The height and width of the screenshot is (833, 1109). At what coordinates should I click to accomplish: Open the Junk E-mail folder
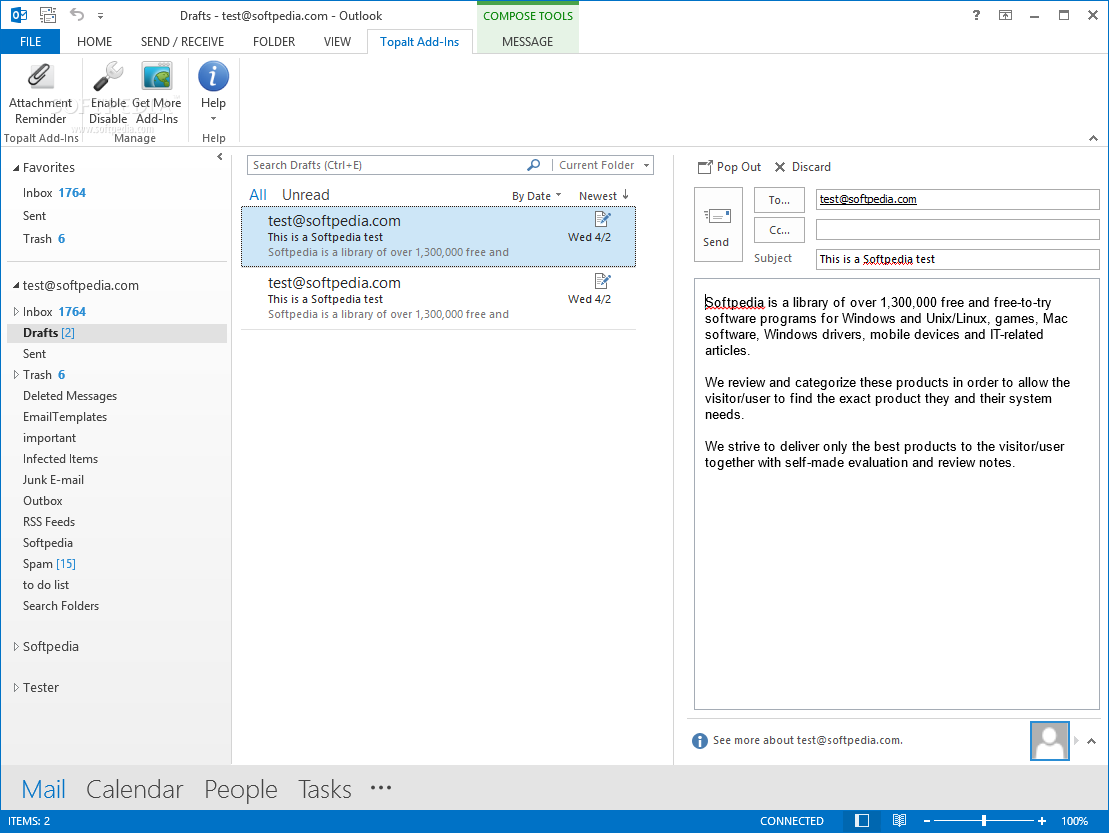pos(53,480)
